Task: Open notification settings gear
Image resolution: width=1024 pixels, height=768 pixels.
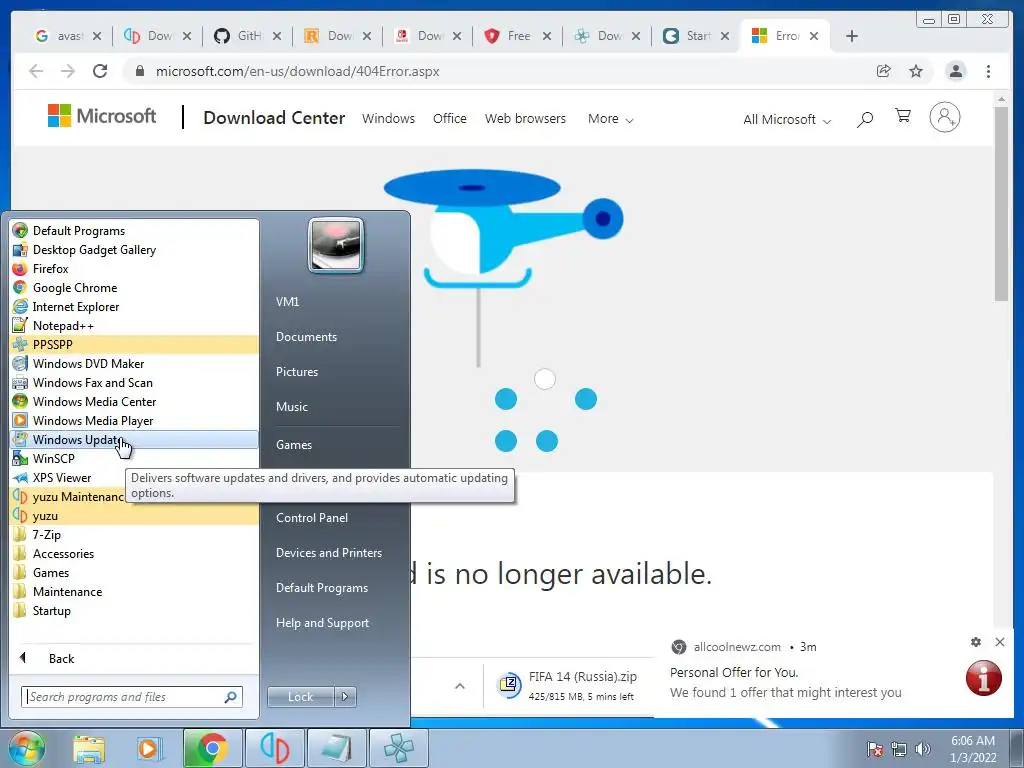Action: (x=976, y=642)
